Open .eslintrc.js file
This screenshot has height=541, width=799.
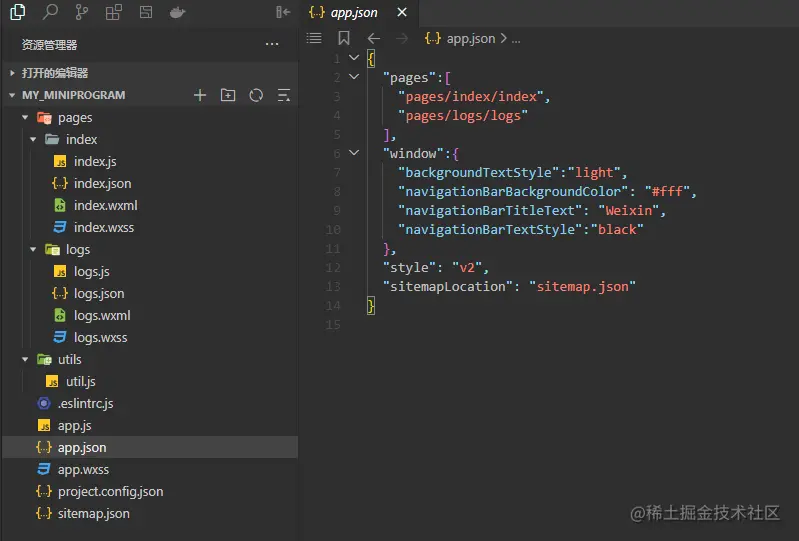point(86,403)
